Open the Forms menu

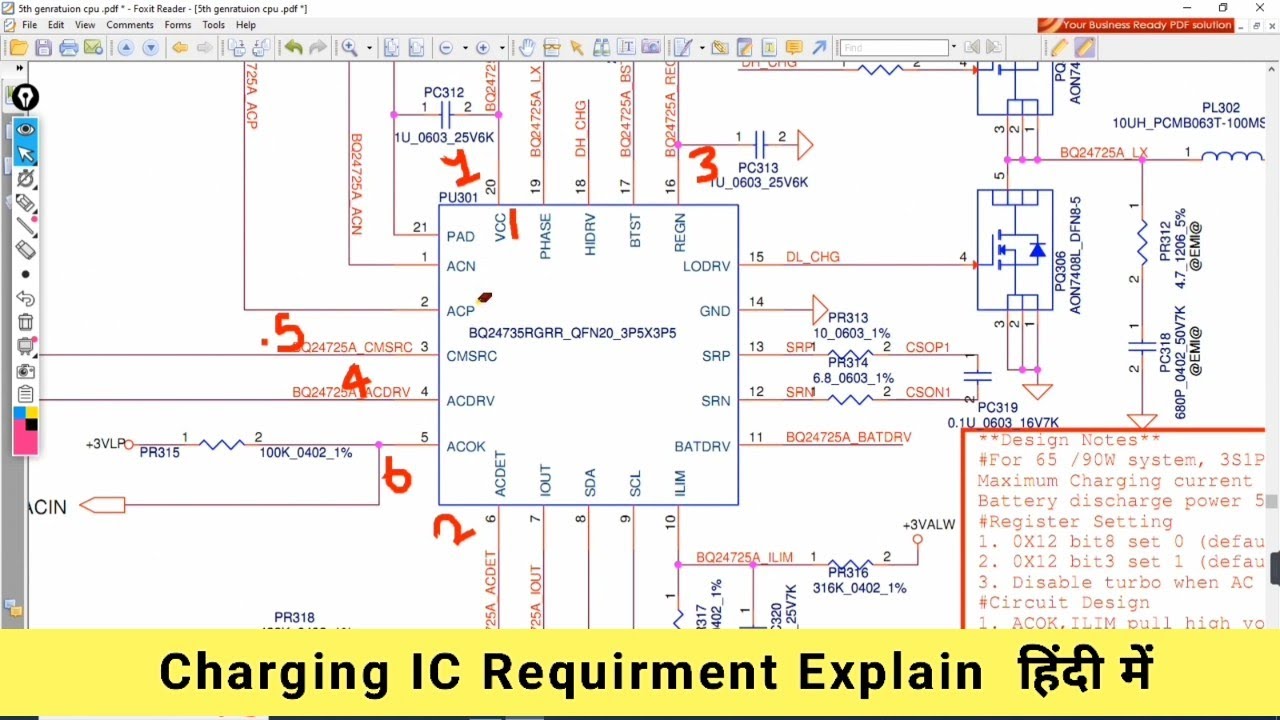pyautogui.click(x=178, y=25)
